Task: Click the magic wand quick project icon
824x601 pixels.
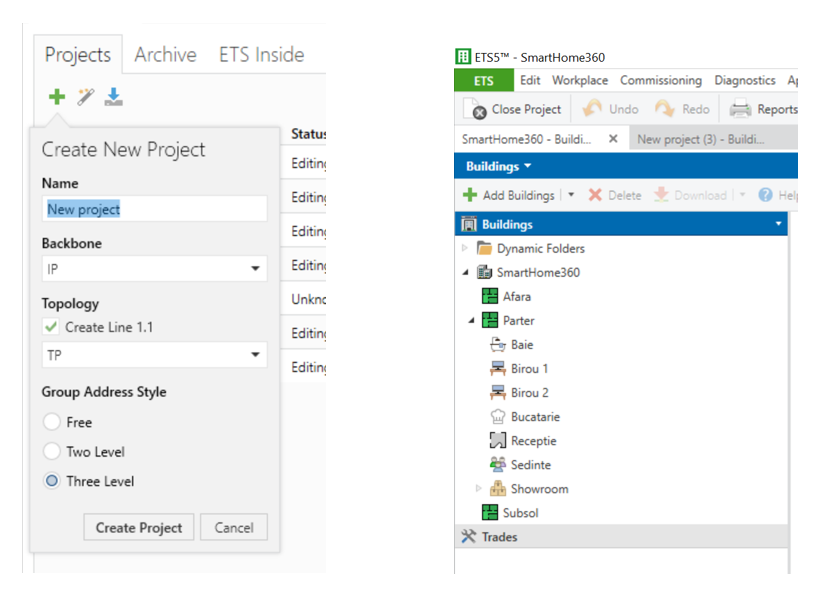Action: [85, 96]
